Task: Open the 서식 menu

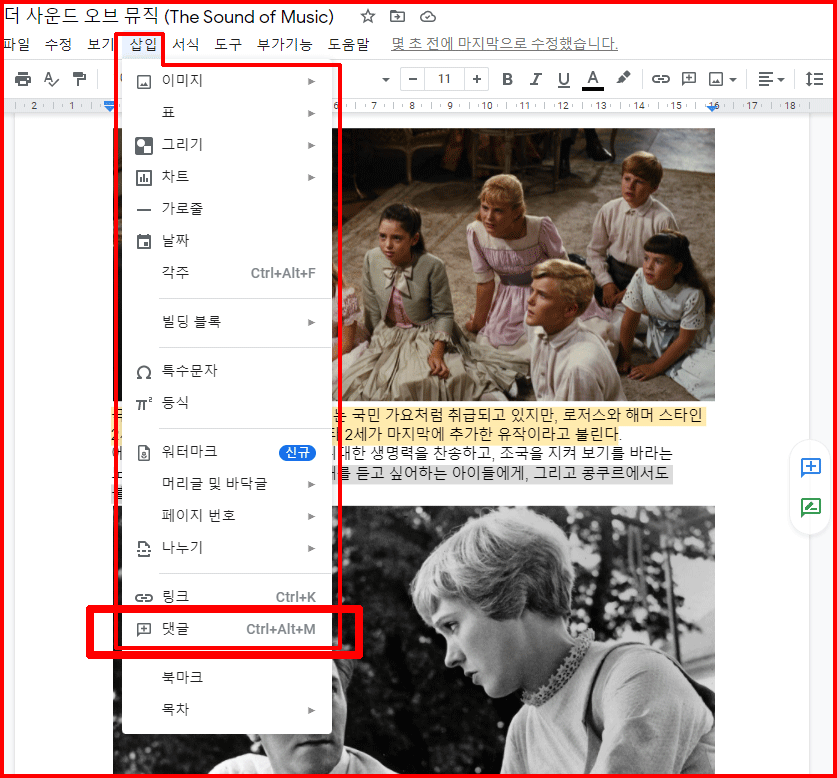Action: point(186,44)
